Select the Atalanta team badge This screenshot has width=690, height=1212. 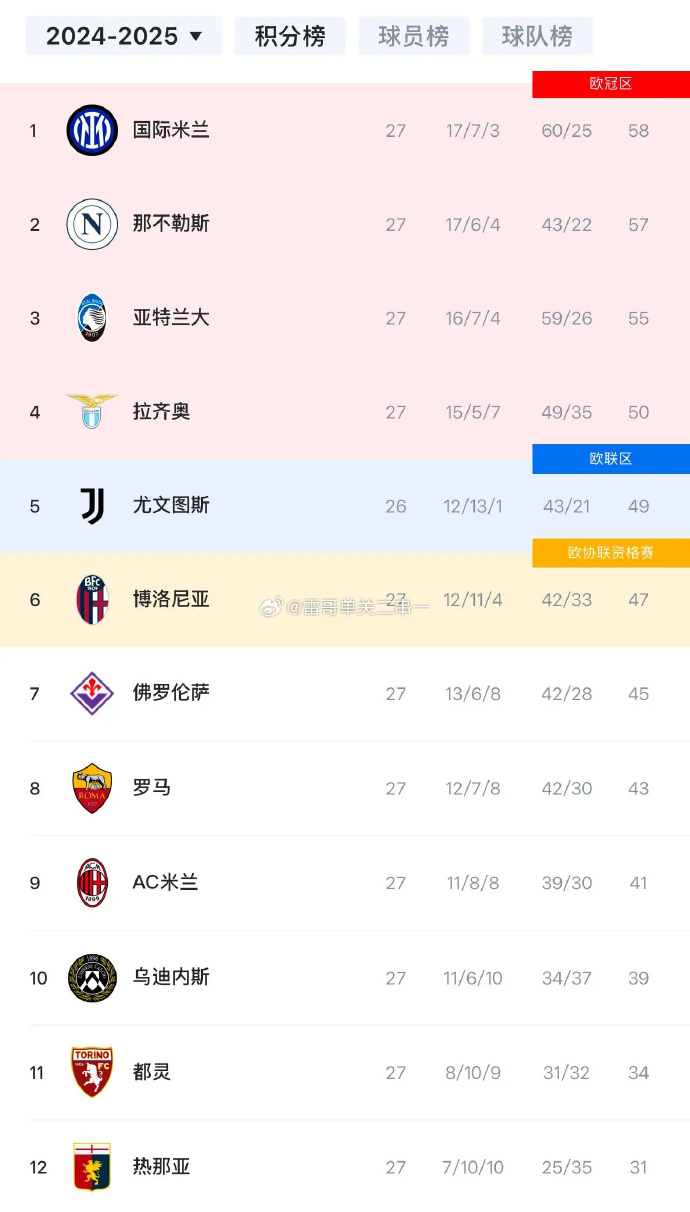coord(92,318)
